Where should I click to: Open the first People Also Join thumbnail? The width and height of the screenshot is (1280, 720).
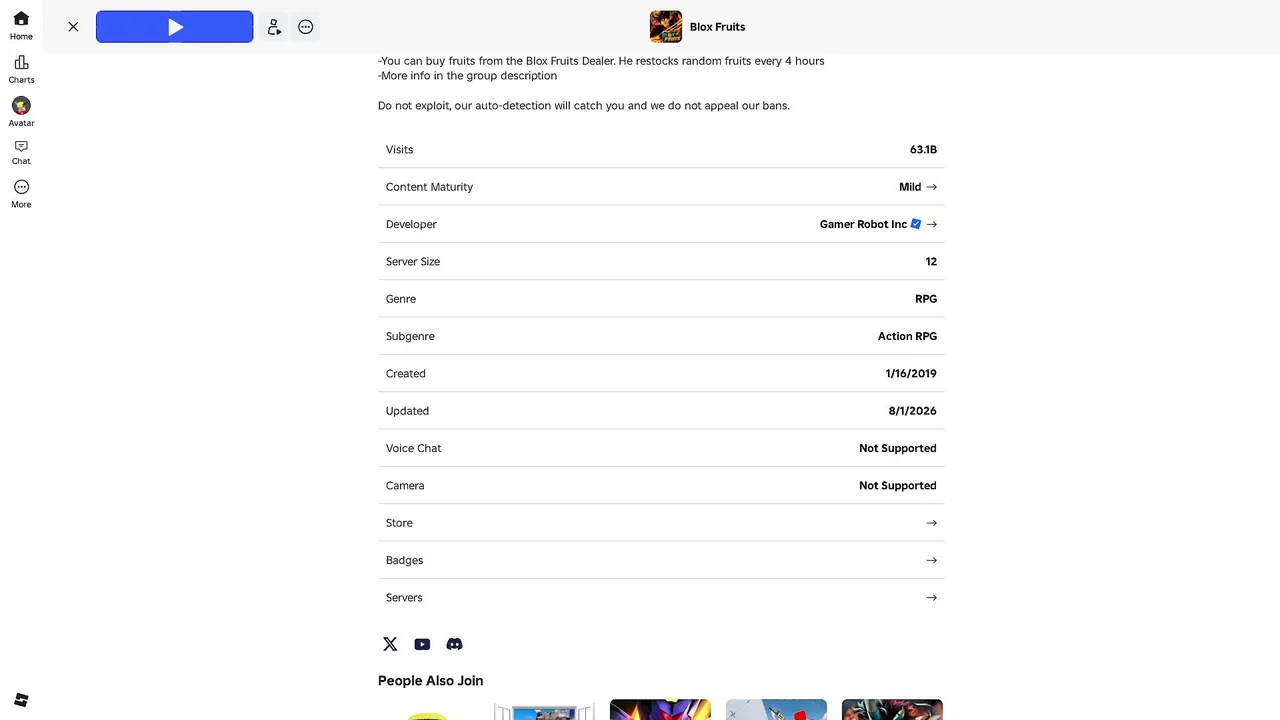coord(428,709)
